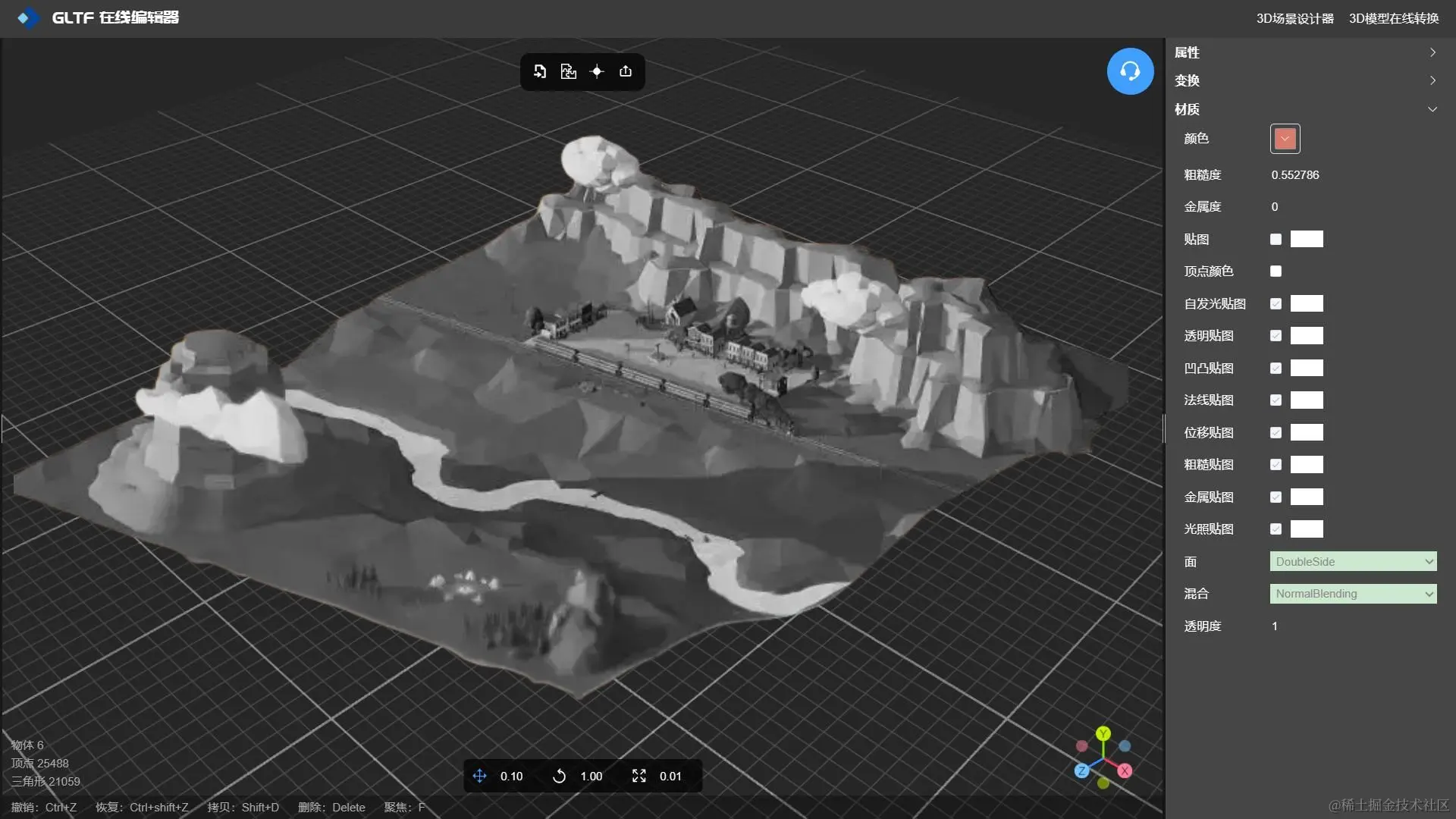Select the move translate tool icon
Image resolution: width=1456 pixels, height=819 pixels.
(x=479, y=776)
